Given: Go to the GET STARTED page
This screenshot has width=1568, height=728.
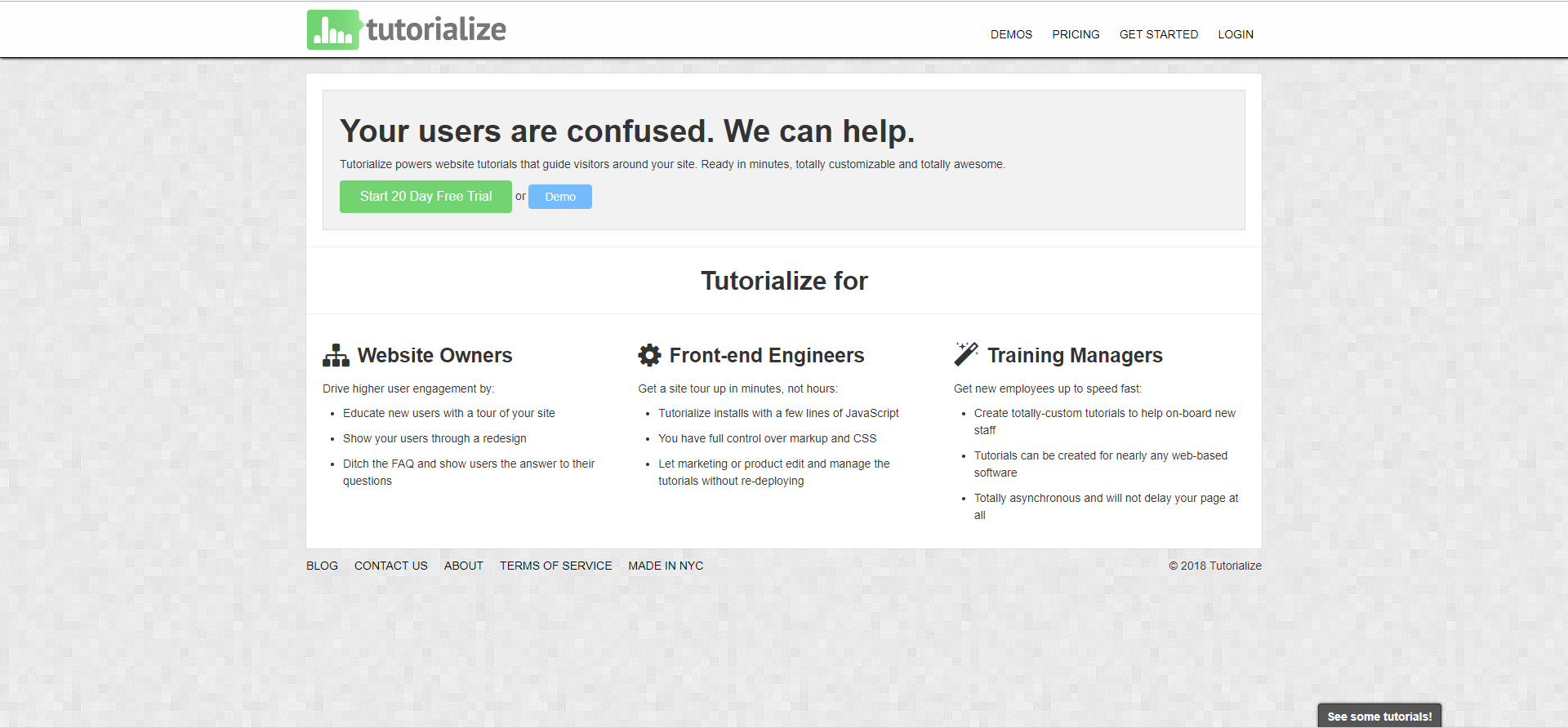Looking at the screenshot, I should 1159,34.
